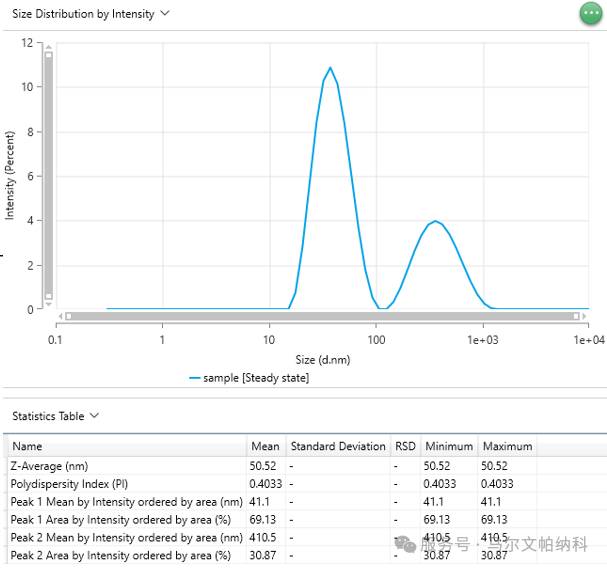Click the top handle of vertical range slider

(48, 55)
